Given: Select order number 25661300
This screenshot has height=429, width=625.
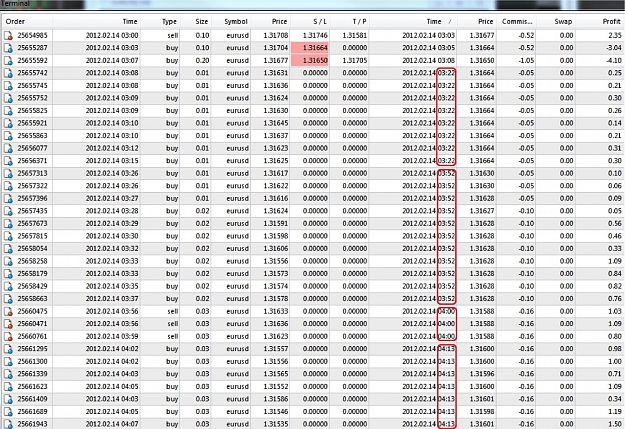Looking at the screenshot, I should click(x=32, y=362).
